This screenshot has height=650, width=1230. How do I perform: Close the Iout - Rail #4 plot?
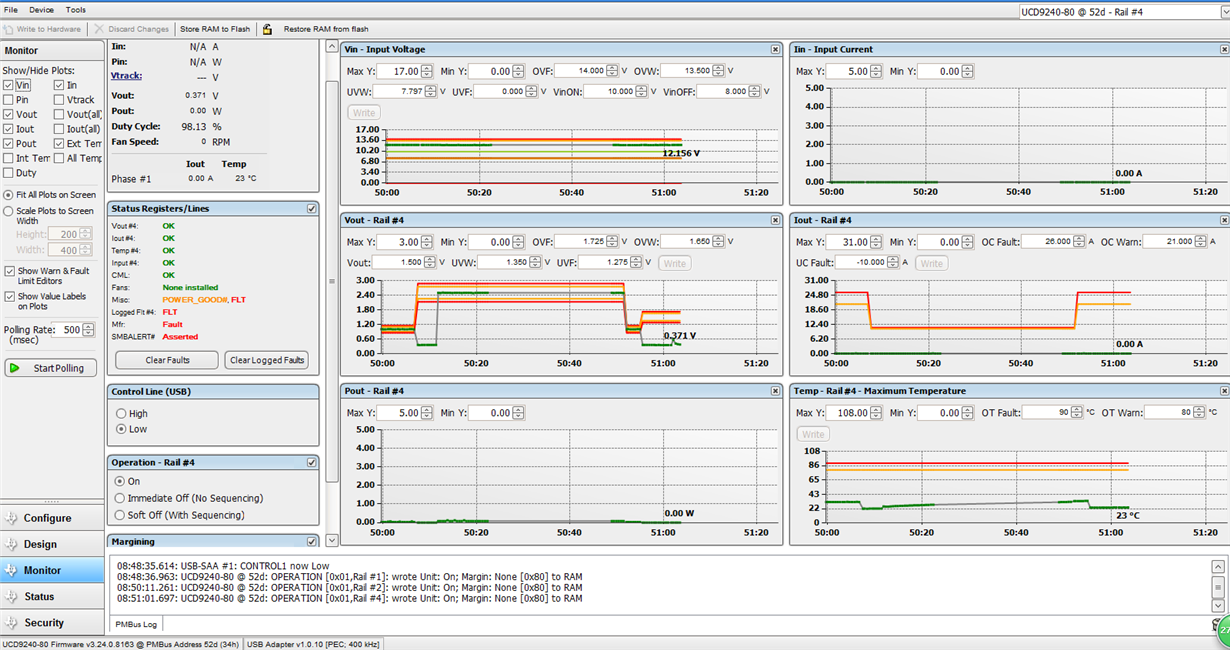tap(1224, 220)
